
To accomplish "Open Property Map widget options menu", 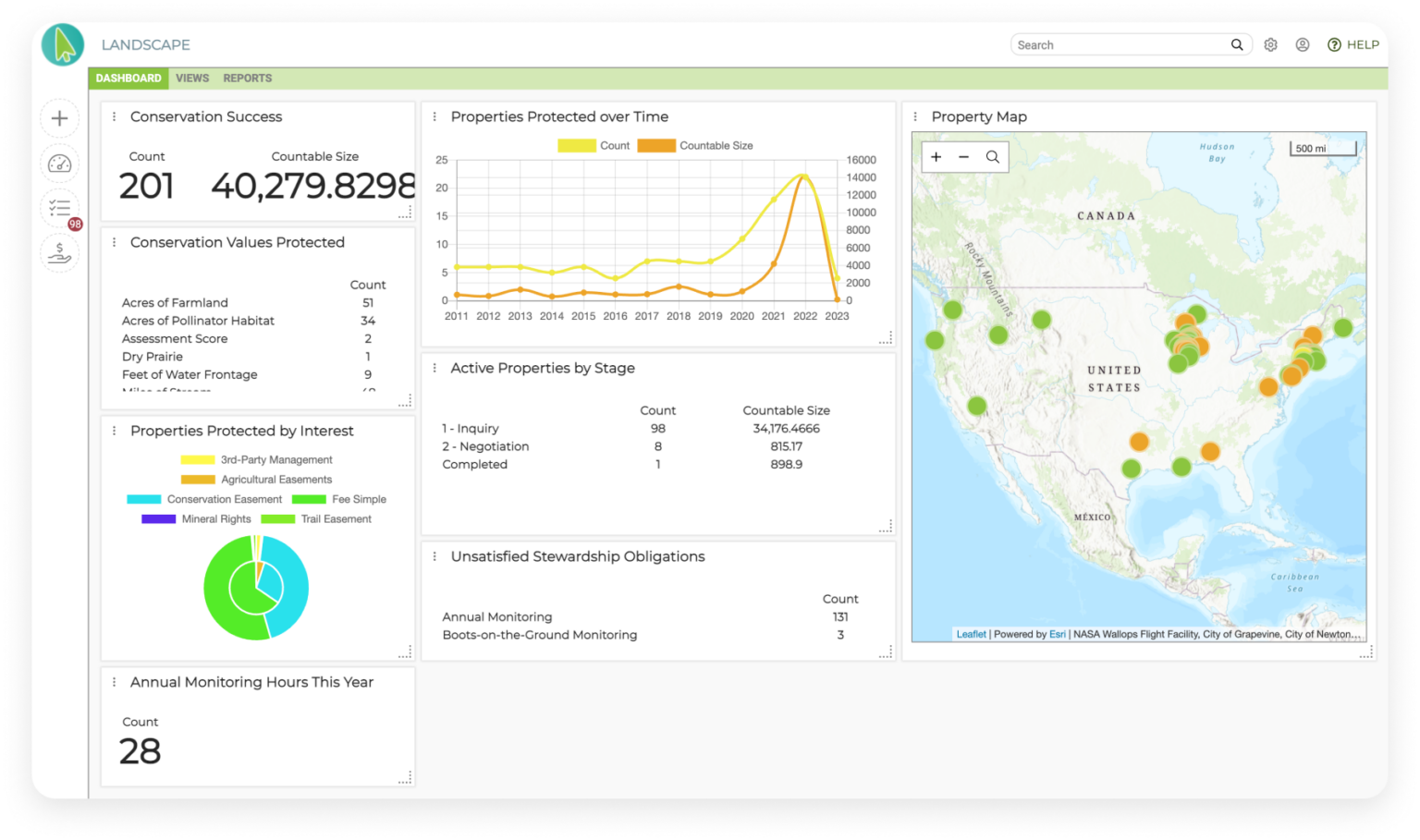I will pos(915,117).
